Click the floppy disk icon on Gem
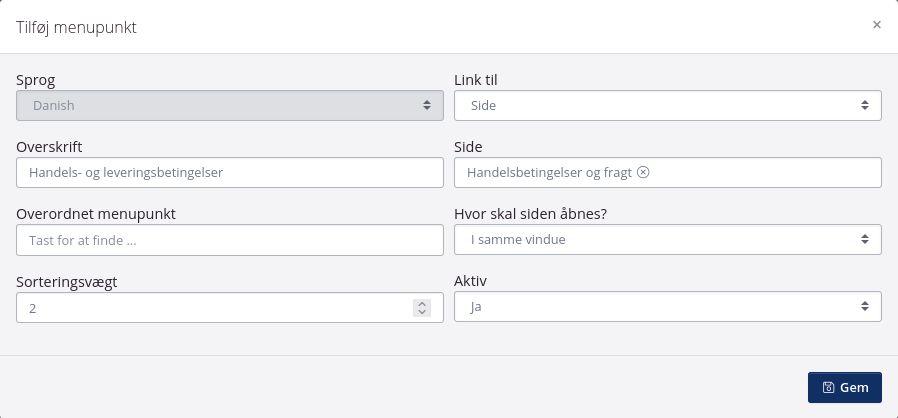The height and width of the screenshot is (418, 898). (x=828, y=387)
